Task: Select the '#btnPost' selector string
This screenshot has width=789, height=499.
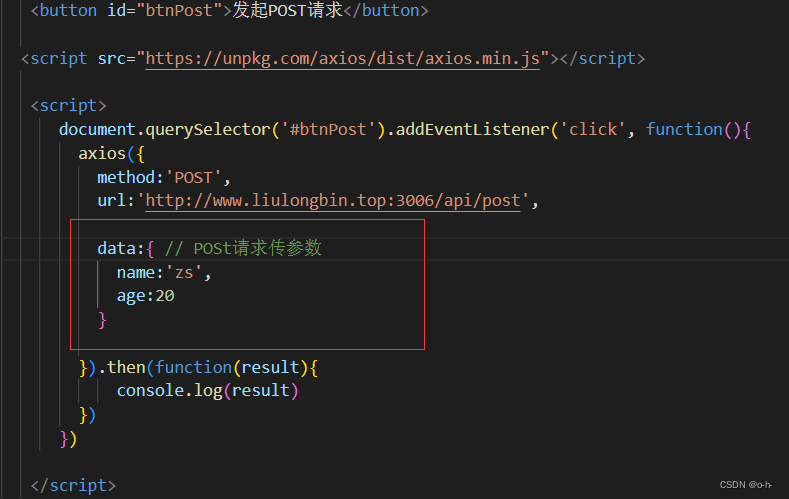Action: click(x=328, y=130)
